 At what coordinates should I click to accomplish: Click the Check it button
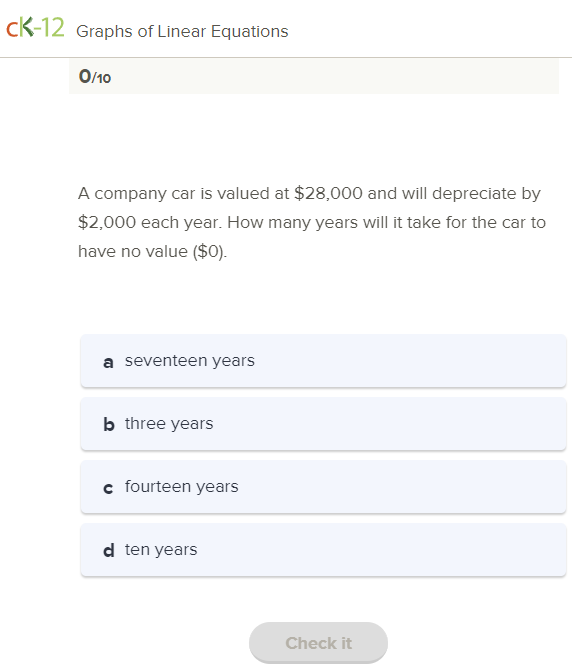318,643
